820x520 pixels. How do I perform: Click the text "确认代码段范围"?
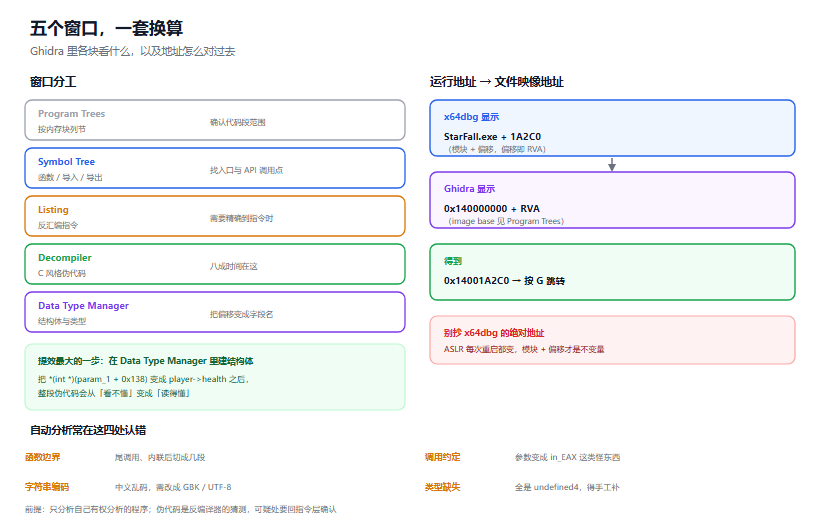pyautogui.click(x=237, y=122)
